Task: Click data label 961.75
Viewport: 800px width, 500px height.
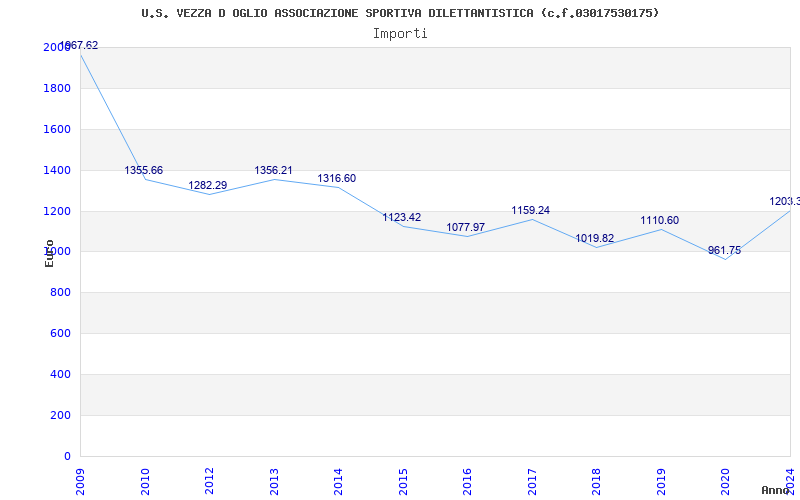Action: pos(724,251)
